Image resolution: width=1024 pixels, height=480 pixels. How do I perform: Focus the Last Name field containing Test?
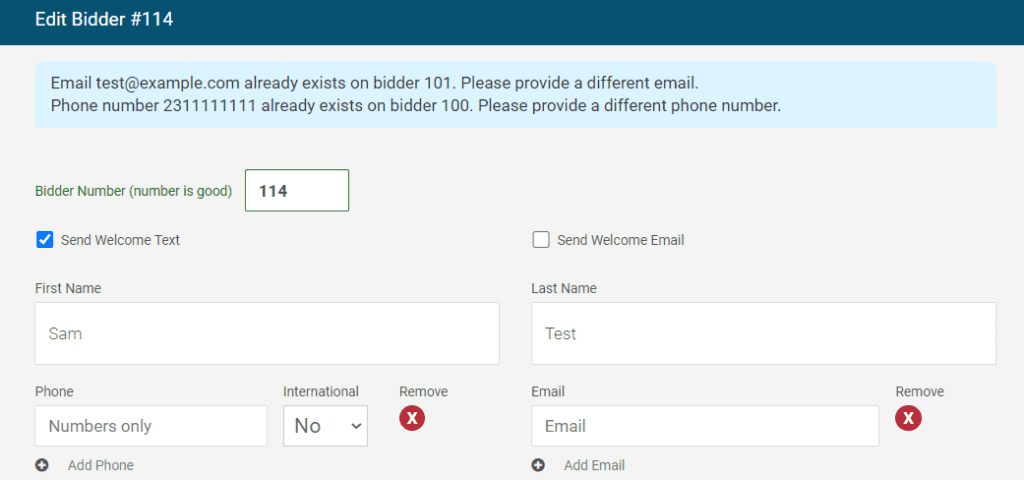tap(762, 334)
